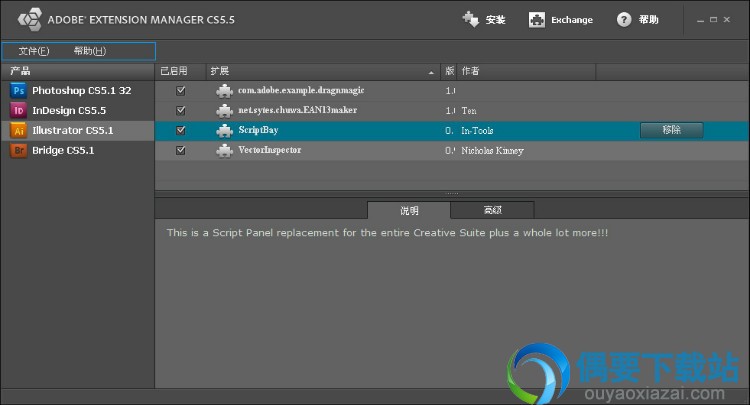
Task: Click the 移除 remove button
Action: point(672,130)
